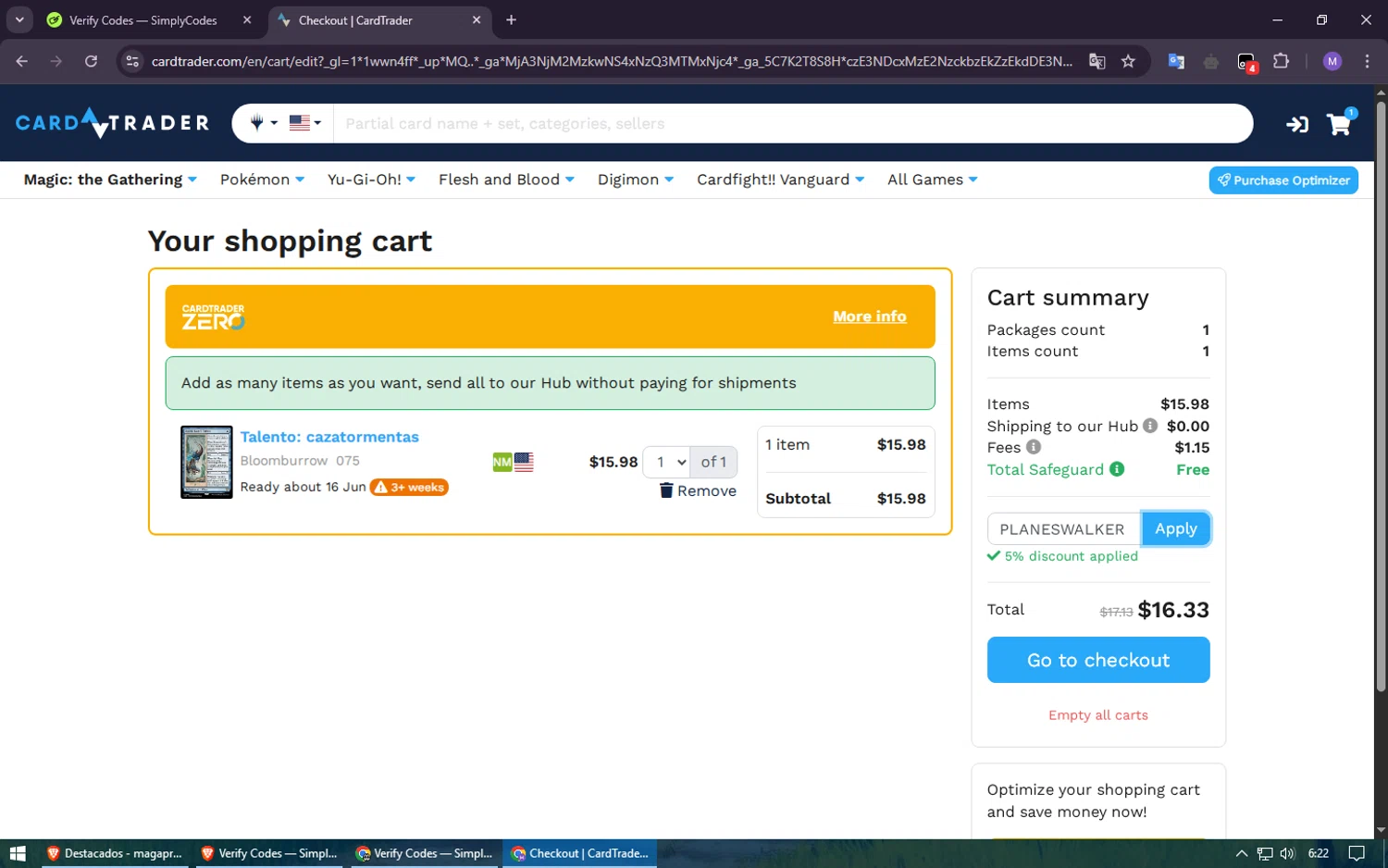
Task: Expand Cardfight!! Vanguard menu
Action: [780, 180]
